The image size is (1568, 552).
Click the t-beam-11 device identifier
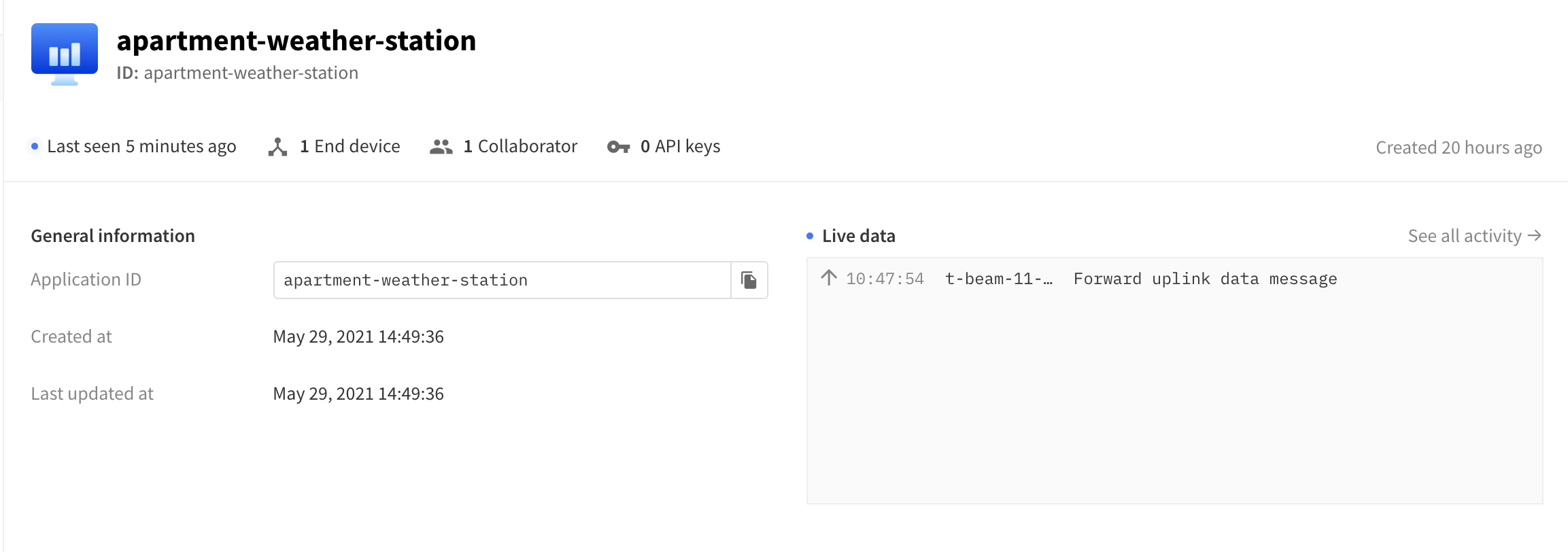pyautogui.click(x=998, y=279)
